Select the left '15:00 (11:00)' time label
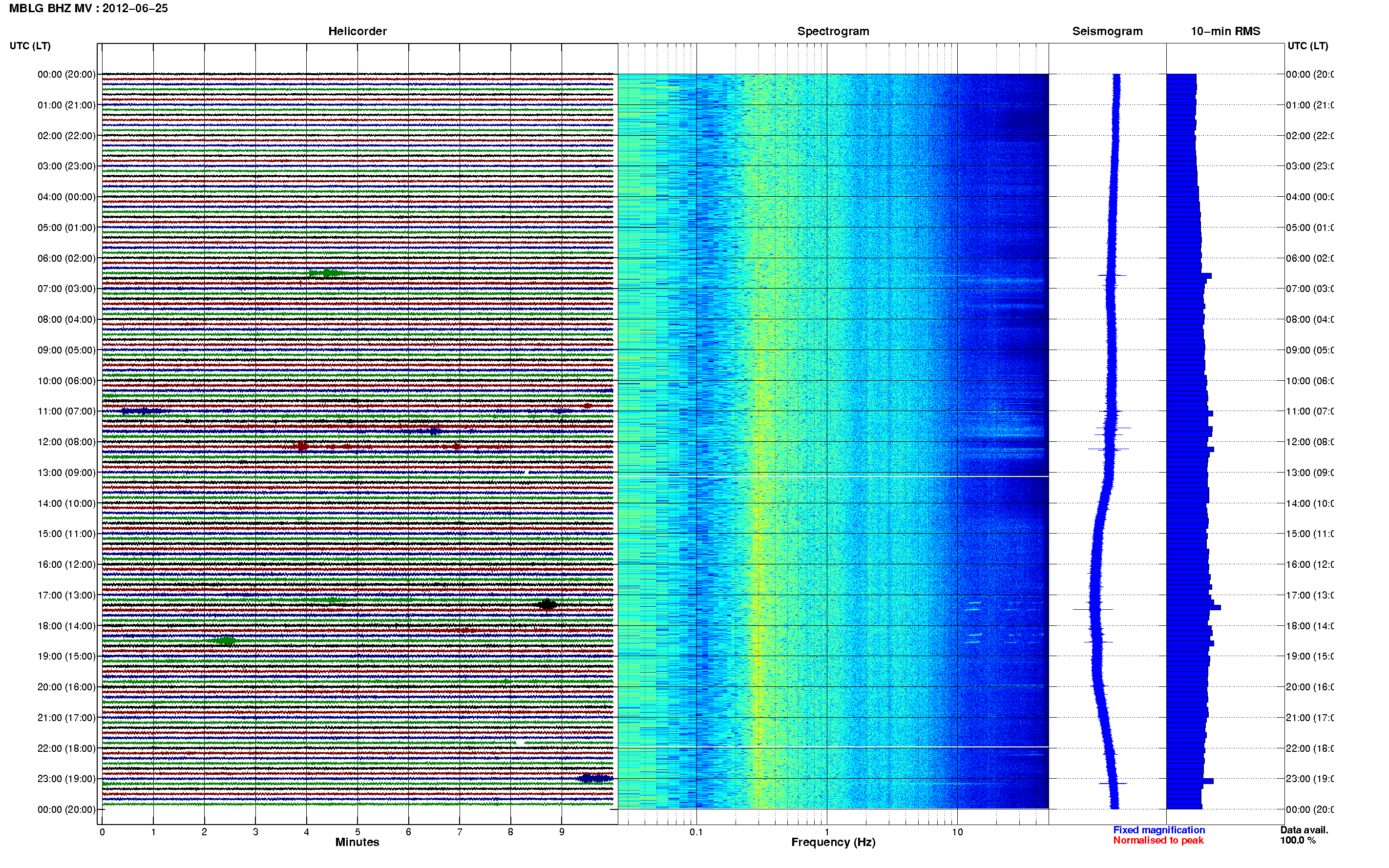 click(x=66, y=533)
